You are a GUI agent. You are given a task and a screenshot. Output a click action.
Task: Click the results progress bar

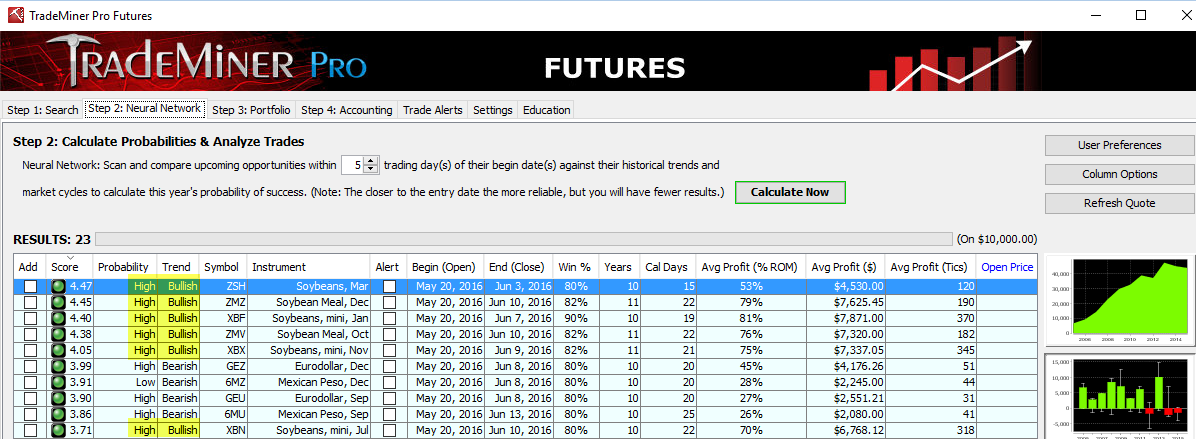coord(523,239)
